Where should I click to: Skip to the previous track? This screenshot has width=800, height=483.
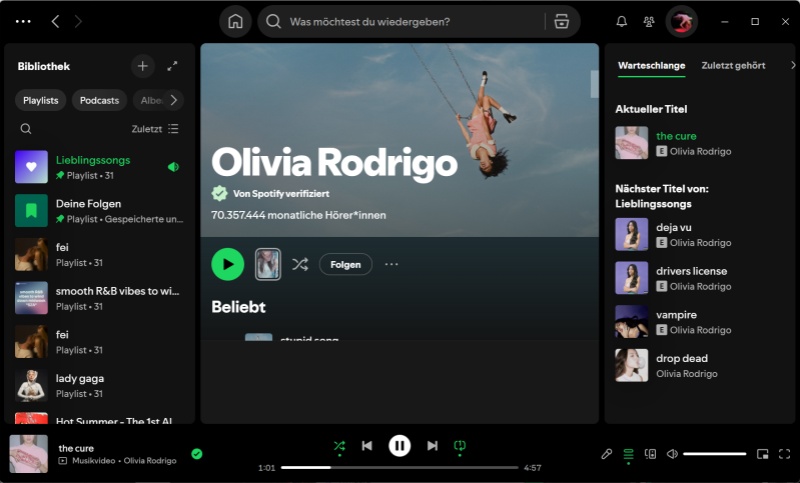pos(367,446)
